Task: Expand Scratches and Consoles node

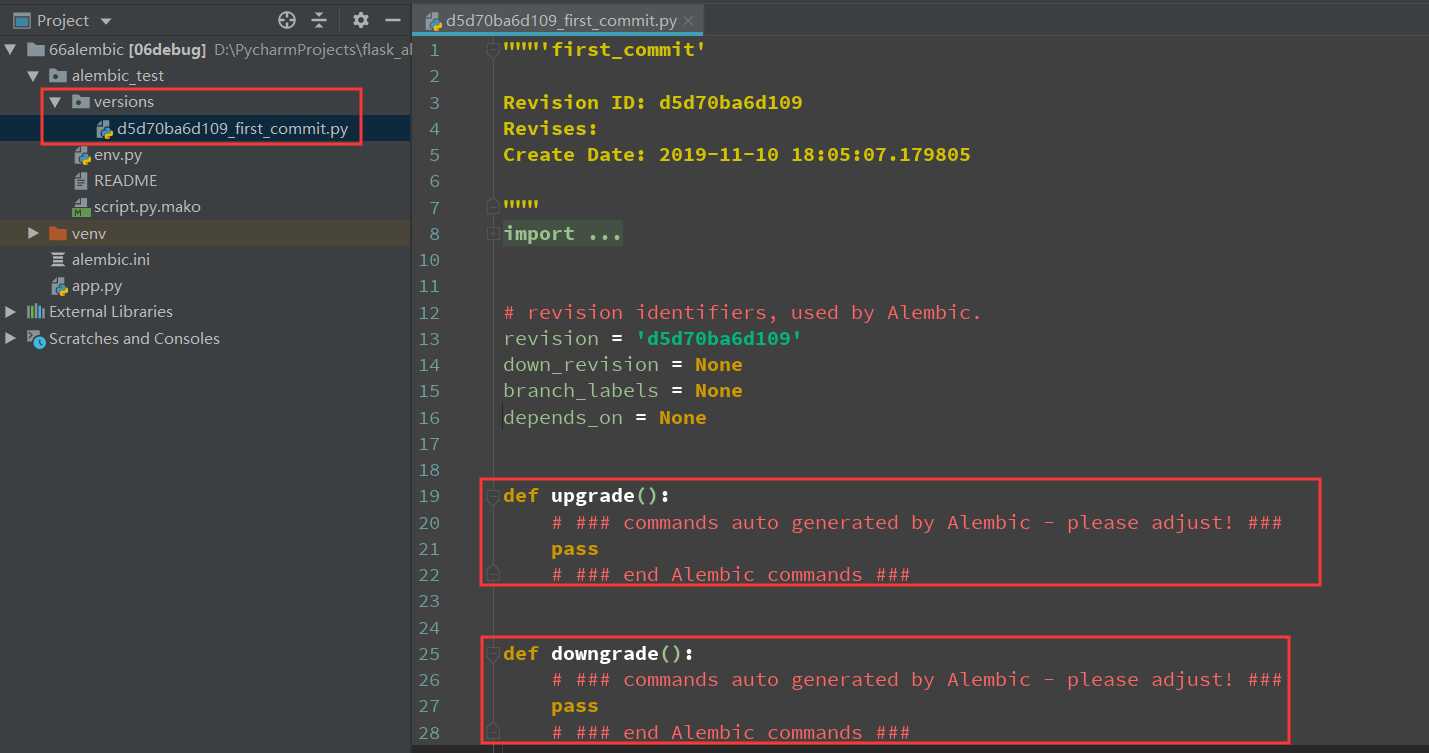Action: click(11, 338)
